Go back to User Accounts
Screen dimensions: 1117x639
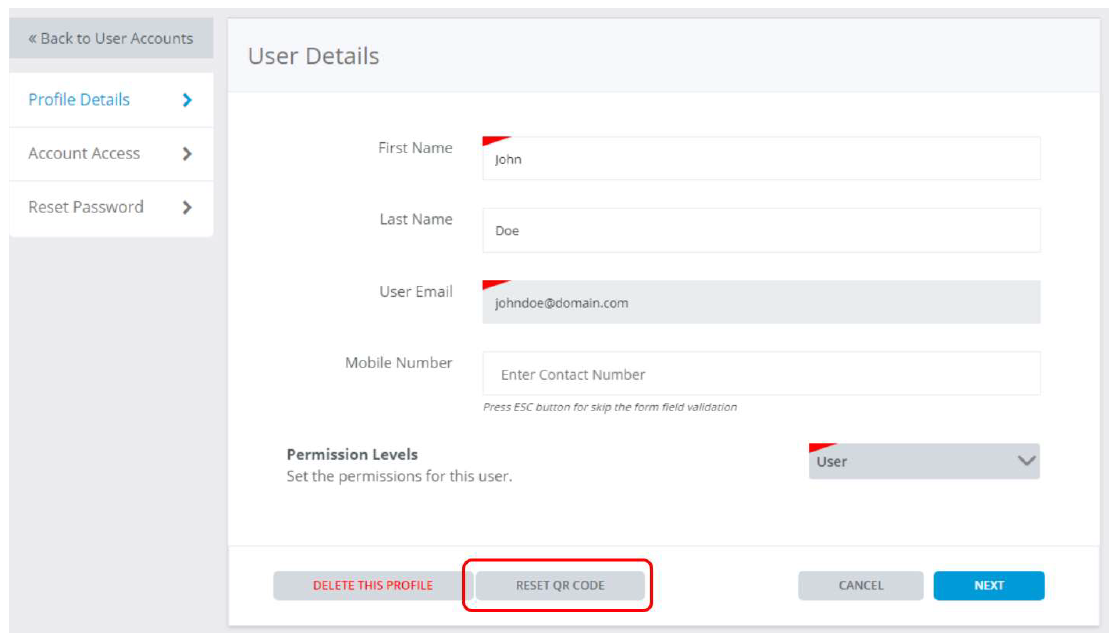[110, 39]
